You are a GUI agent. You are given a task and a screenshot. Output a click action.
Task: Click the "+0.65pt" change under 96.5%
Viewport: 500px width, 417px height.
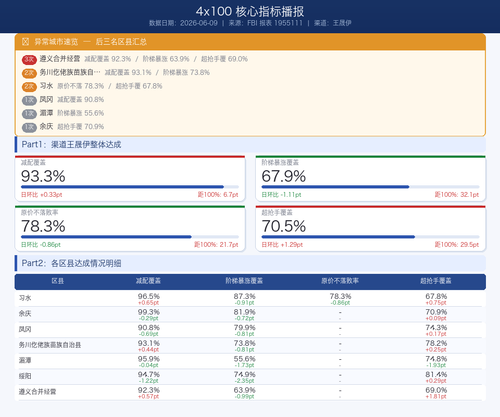pos(148,303)
